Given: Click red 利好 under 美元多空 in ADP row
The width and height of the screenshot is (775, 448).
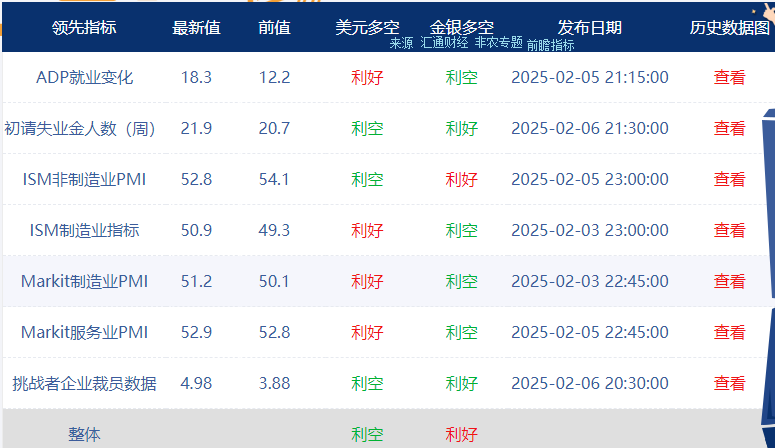Looking at the screenshot, I should (367, 78).
